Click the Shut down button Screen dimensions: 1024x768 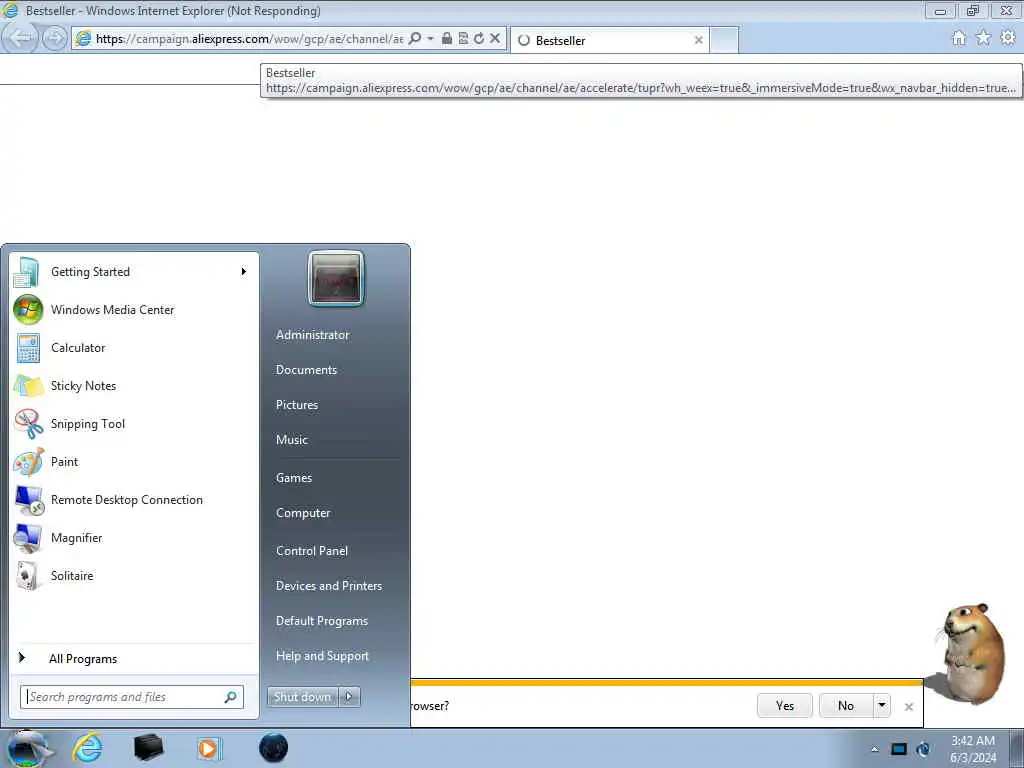click(x=302, y=697)
